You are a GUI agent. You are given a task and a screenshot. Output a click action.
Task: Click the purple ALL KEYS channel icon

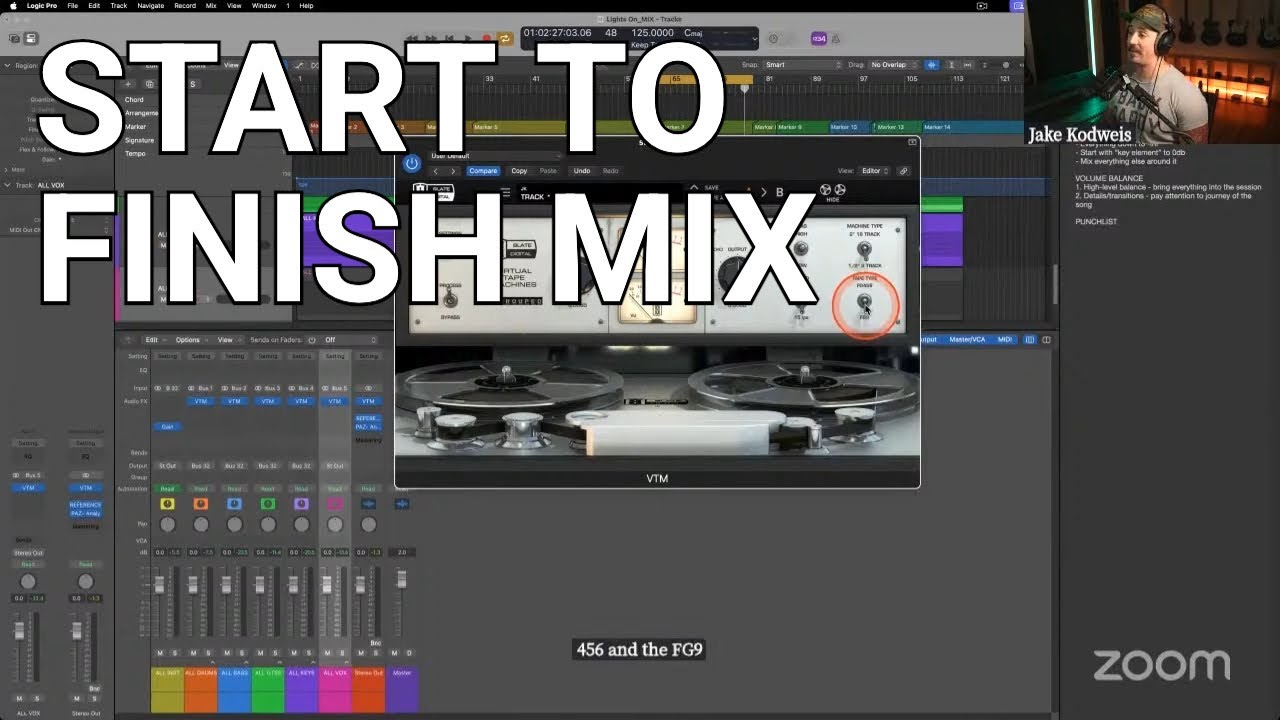(x=301, y=504)
